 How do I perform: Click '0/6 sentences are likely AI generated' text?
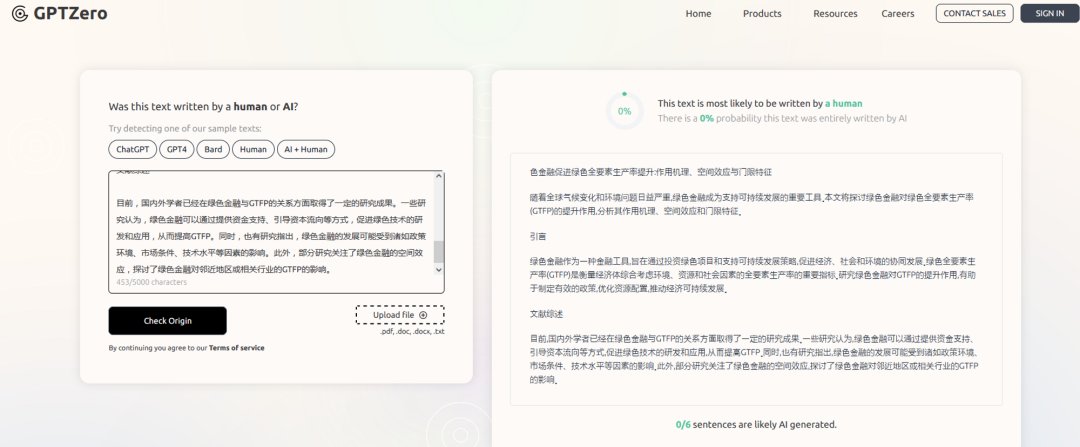click(x=756, y=424)
